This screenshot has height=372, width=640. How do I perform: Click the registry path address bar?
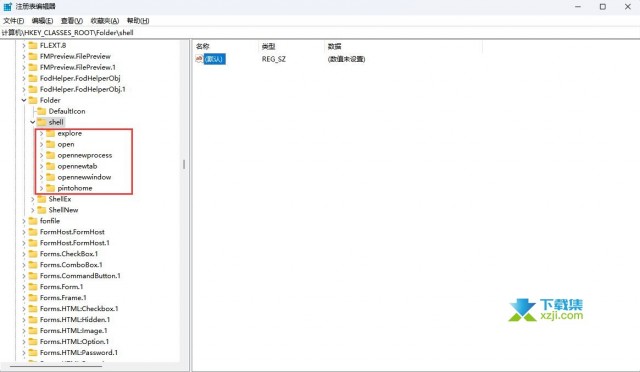tap(320, 33)
